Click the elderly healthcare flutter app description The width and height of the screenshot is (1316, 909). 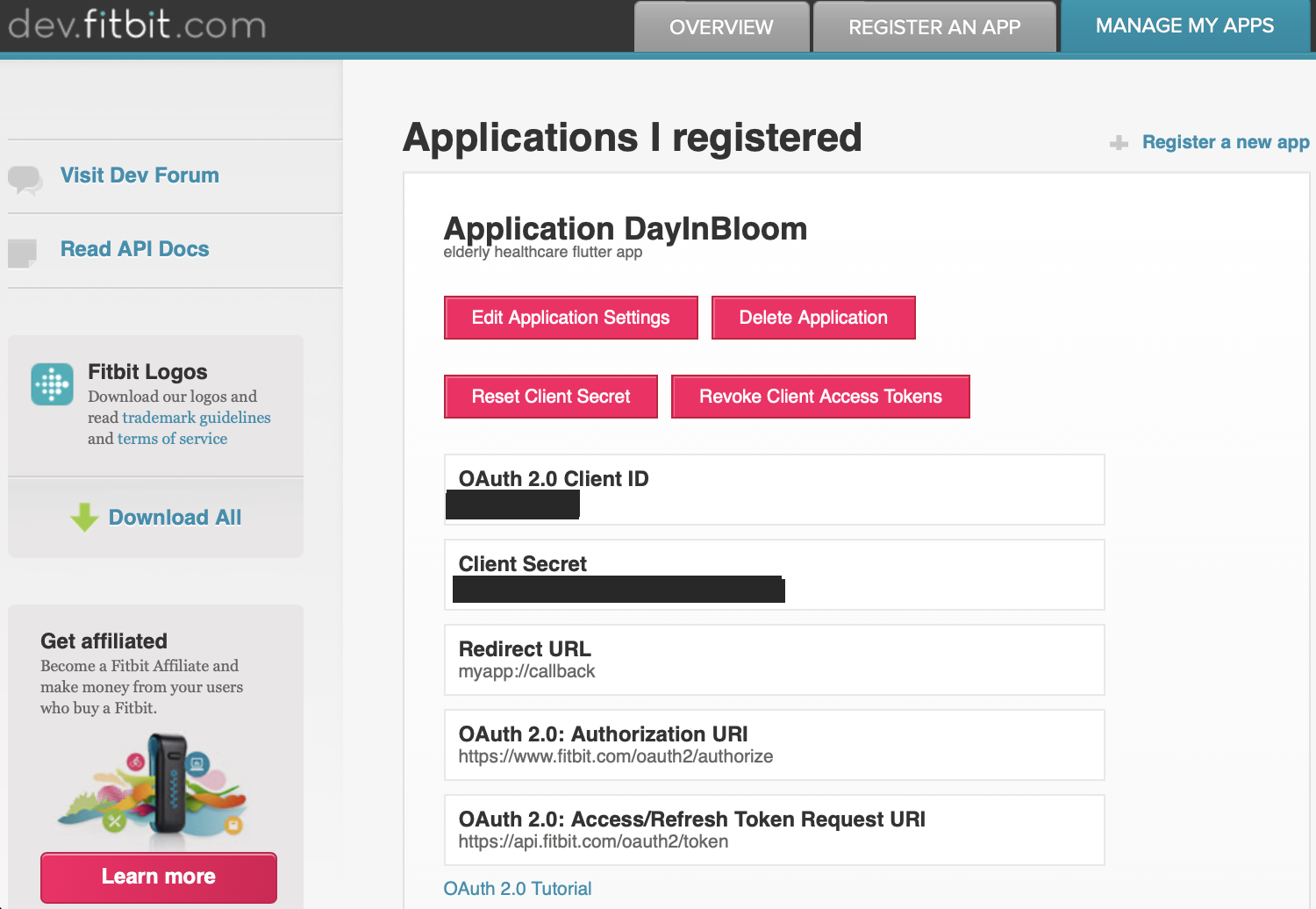(543, 253)
